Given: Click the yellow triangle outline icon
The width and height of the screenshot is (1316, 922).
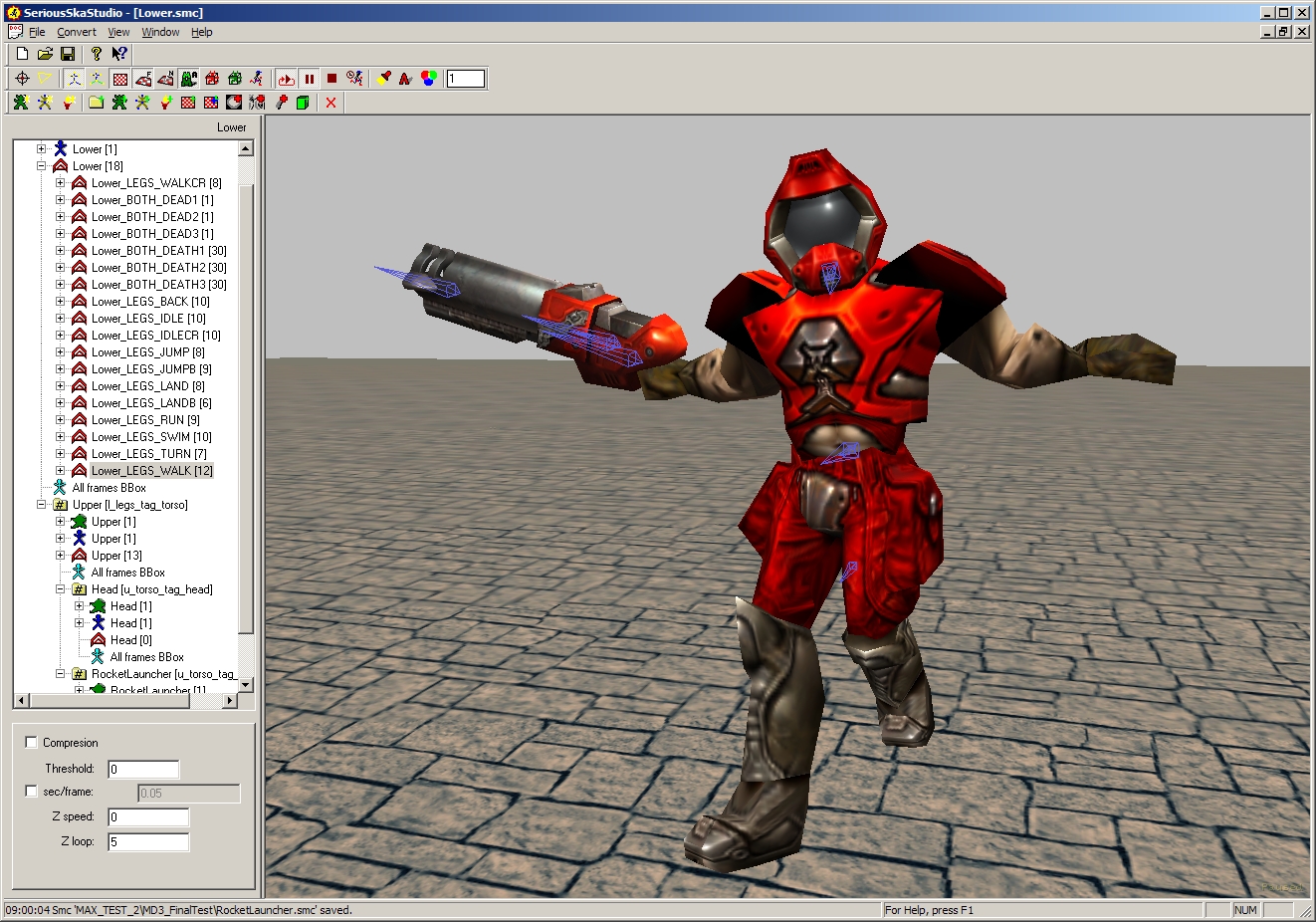Looking at the screenshot, I should point(45,79).
